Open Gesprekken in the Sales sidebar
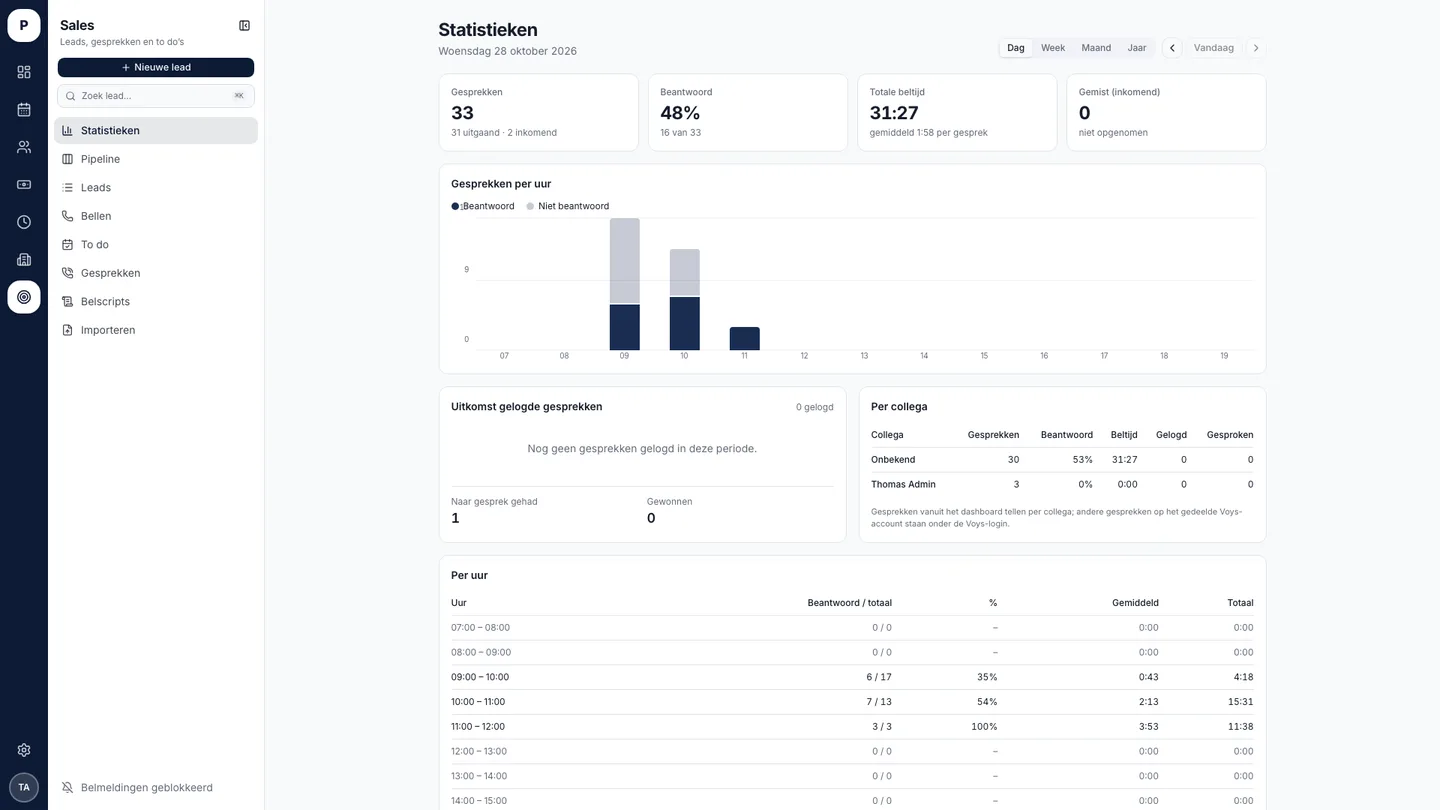 (x=156, y=273)
